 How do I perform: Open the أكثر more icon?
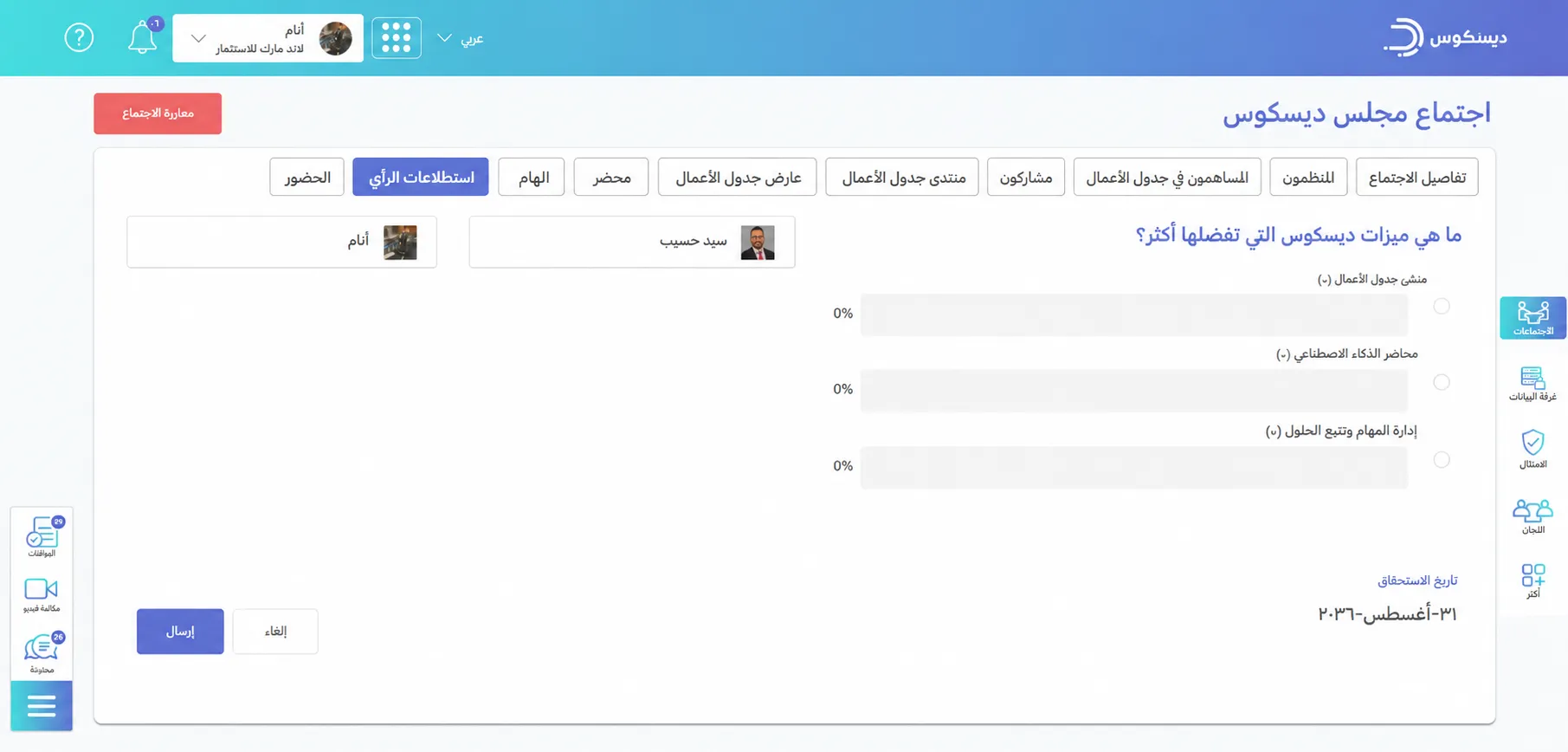click(1533, 580)
